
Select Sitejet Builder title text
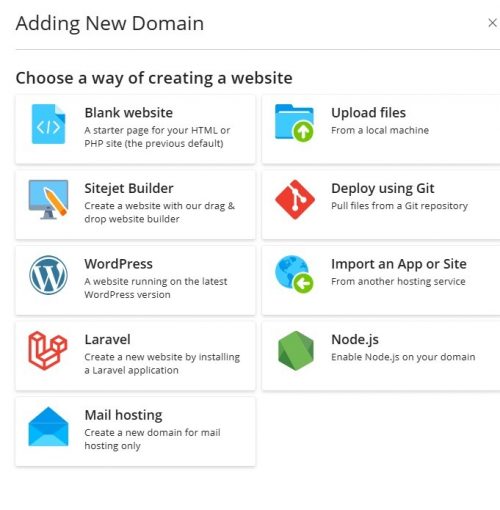[x=129, y=188]
